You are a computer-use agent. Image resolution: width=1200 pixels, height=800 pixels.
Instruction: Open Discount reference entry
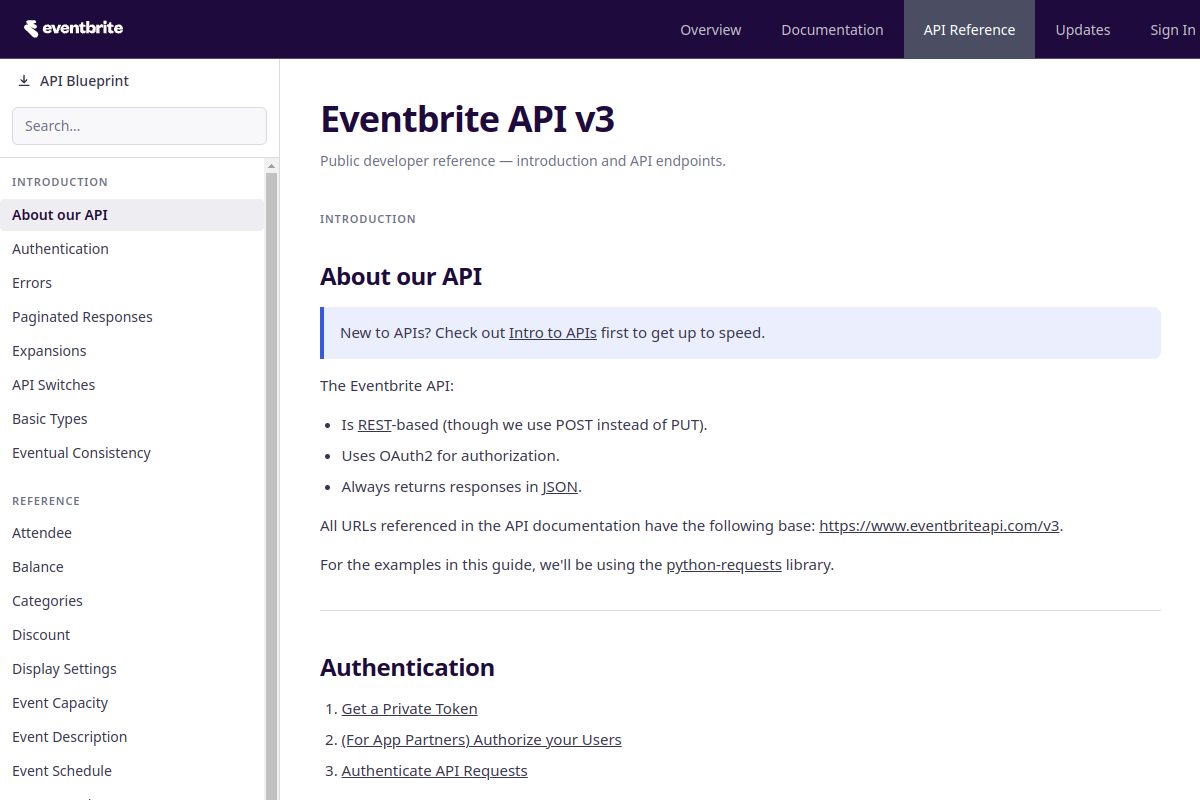coord(132,635)
